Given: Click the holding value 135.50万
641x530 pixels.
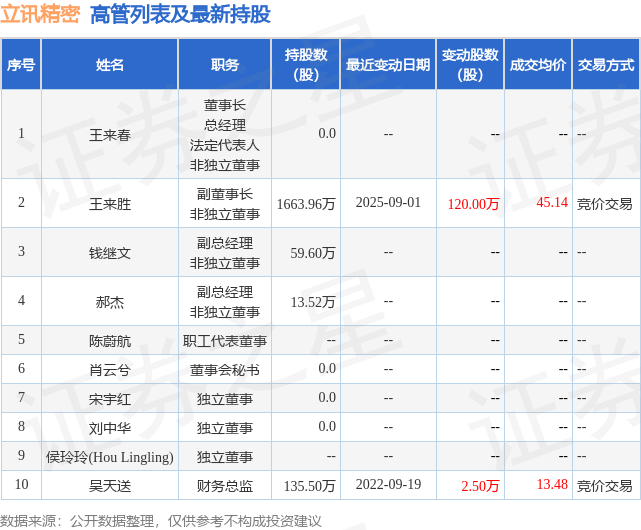Looking at the screenshot, I should [309, 486].
